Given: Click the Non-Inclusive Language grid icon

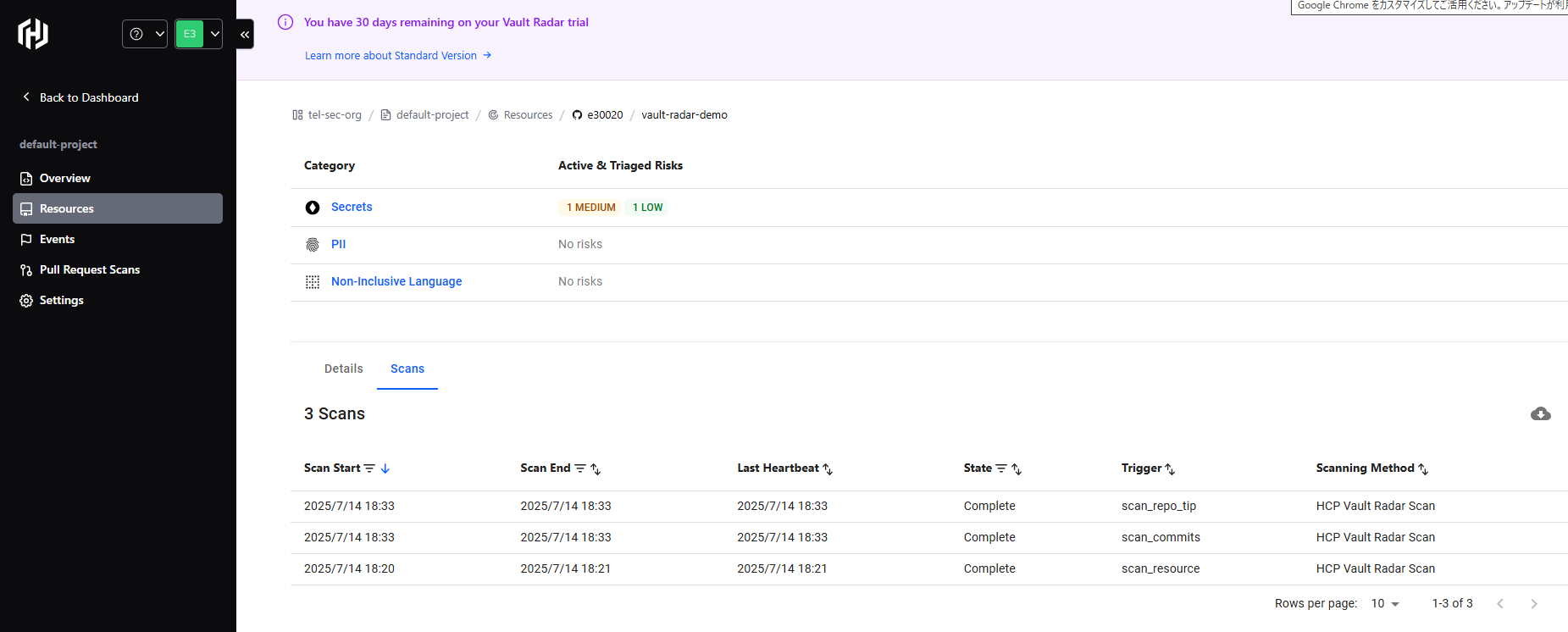Looking at the screenshot, I should point(313,282).
